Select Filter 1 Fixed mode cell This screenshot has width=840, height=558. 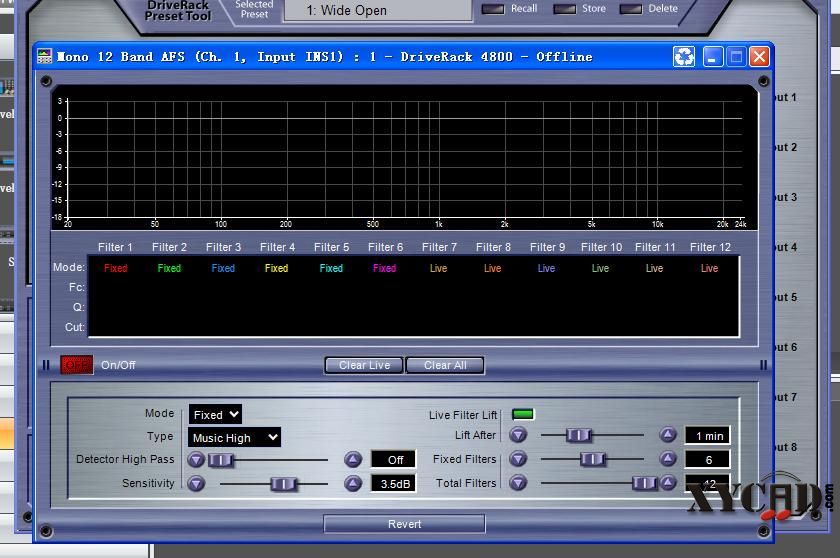click(x=115, y=268)
